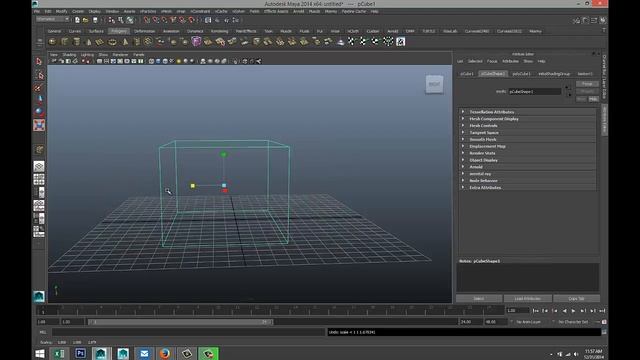
Task: Select the arrow Select tool in toolbox
Action: click(39, 61)
